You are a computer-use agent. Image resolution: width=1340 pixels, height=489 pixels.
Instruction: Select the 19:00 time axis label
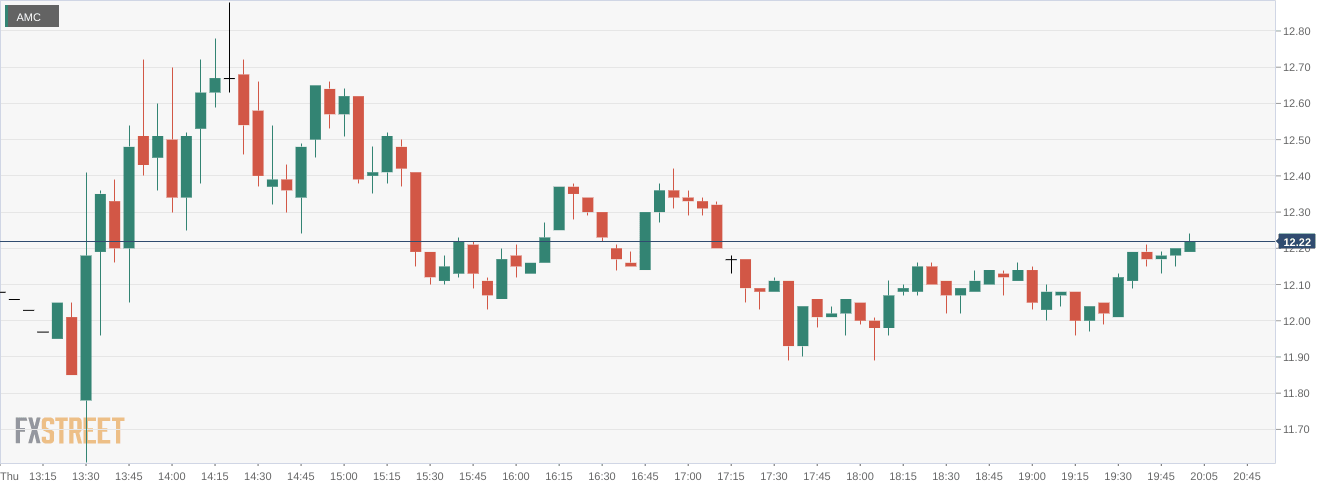pos(1032,476)
